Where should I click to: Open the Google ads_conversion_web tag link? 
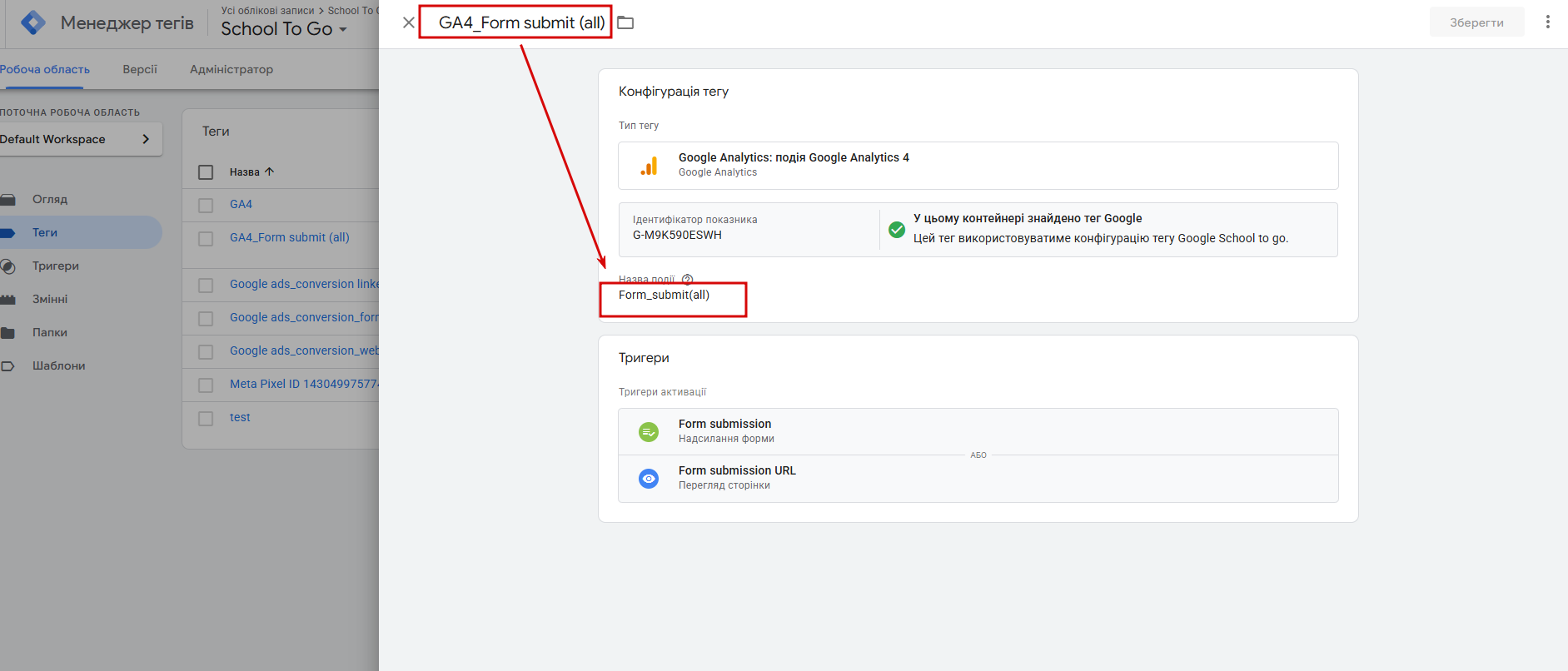click(304, 350)
